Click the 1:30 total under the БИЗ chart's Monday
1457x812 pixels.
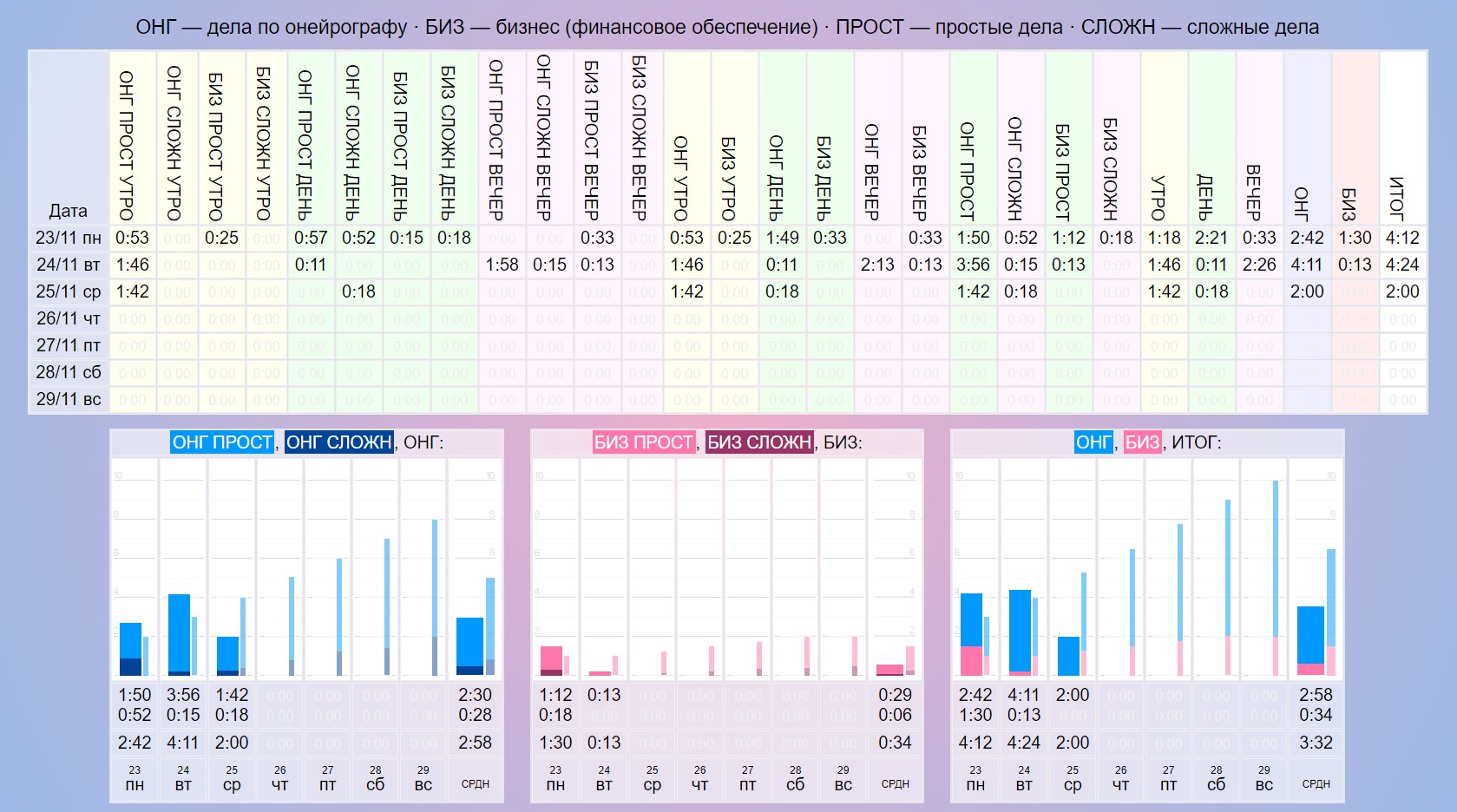click(x=555, y=743)
